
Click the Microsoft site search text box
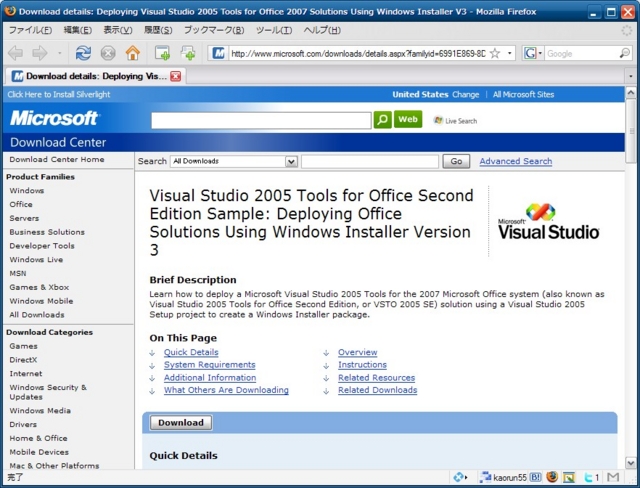coord(261,120)
